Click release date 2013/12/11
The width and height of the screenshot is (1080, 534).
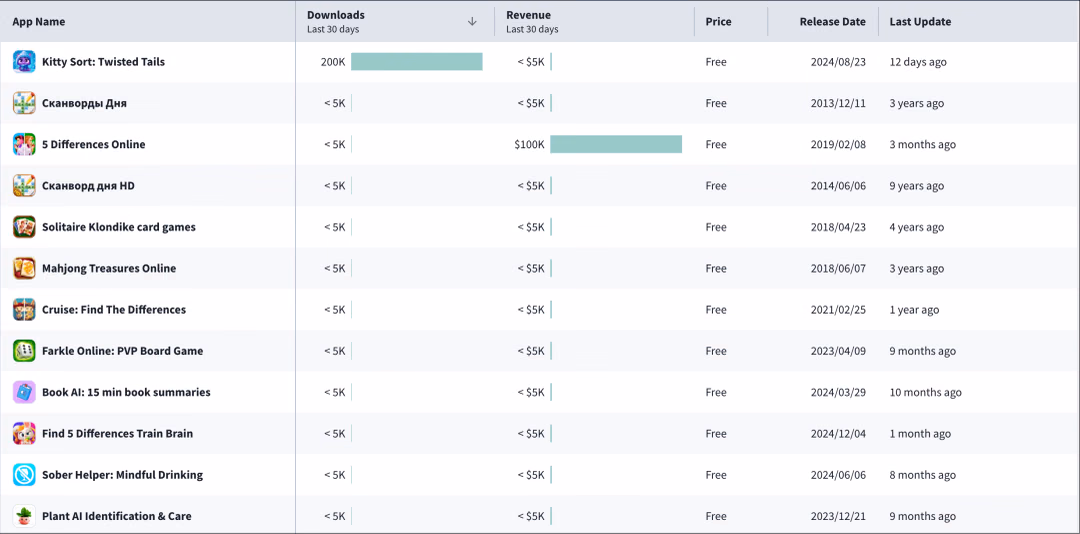click(838, 103)
